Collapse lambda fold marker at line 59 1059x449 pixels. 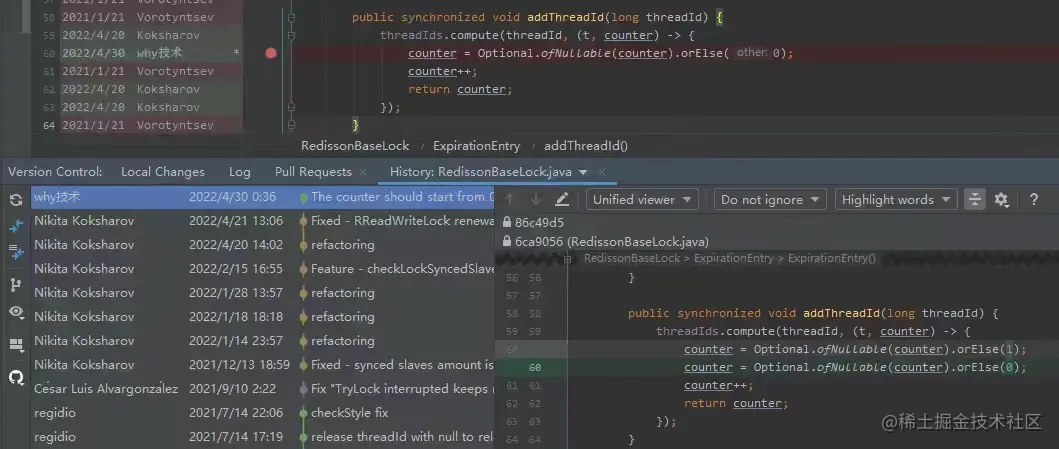coord(291,35)
